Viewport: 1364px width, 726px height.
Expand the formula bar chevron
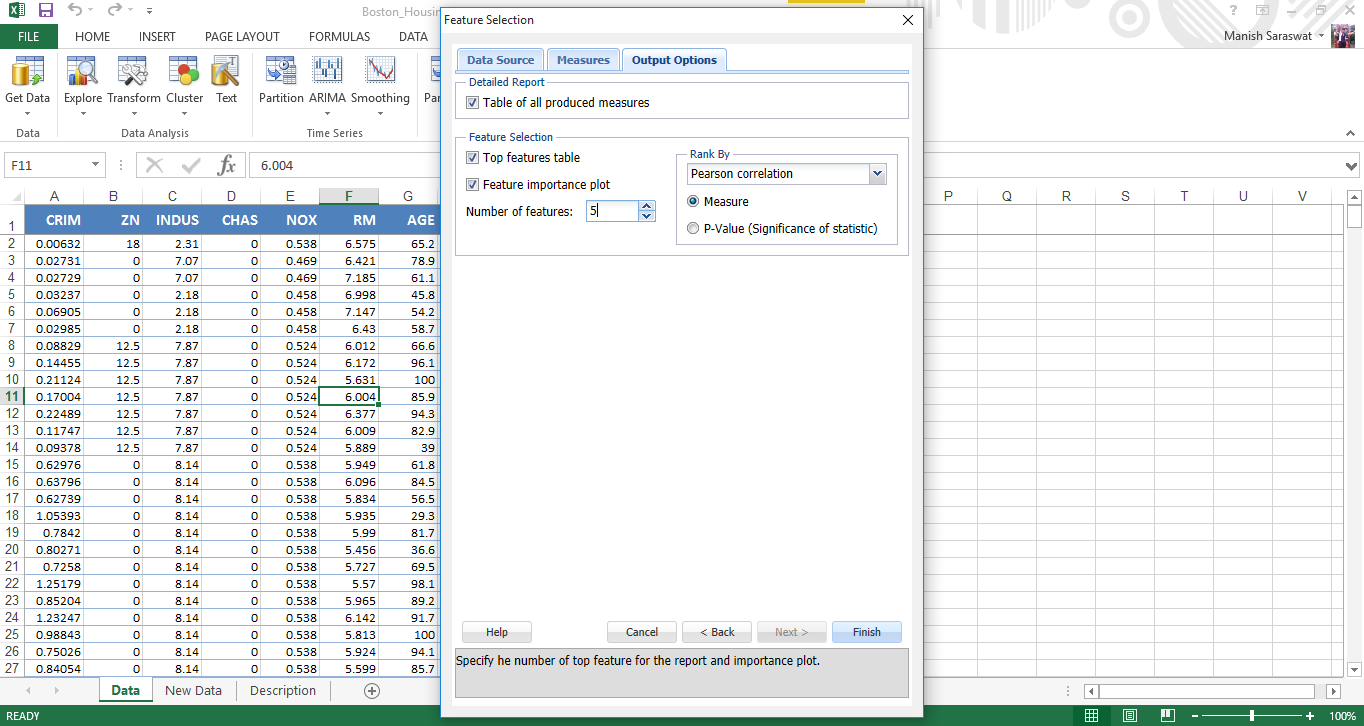(x=1352, y=166)
